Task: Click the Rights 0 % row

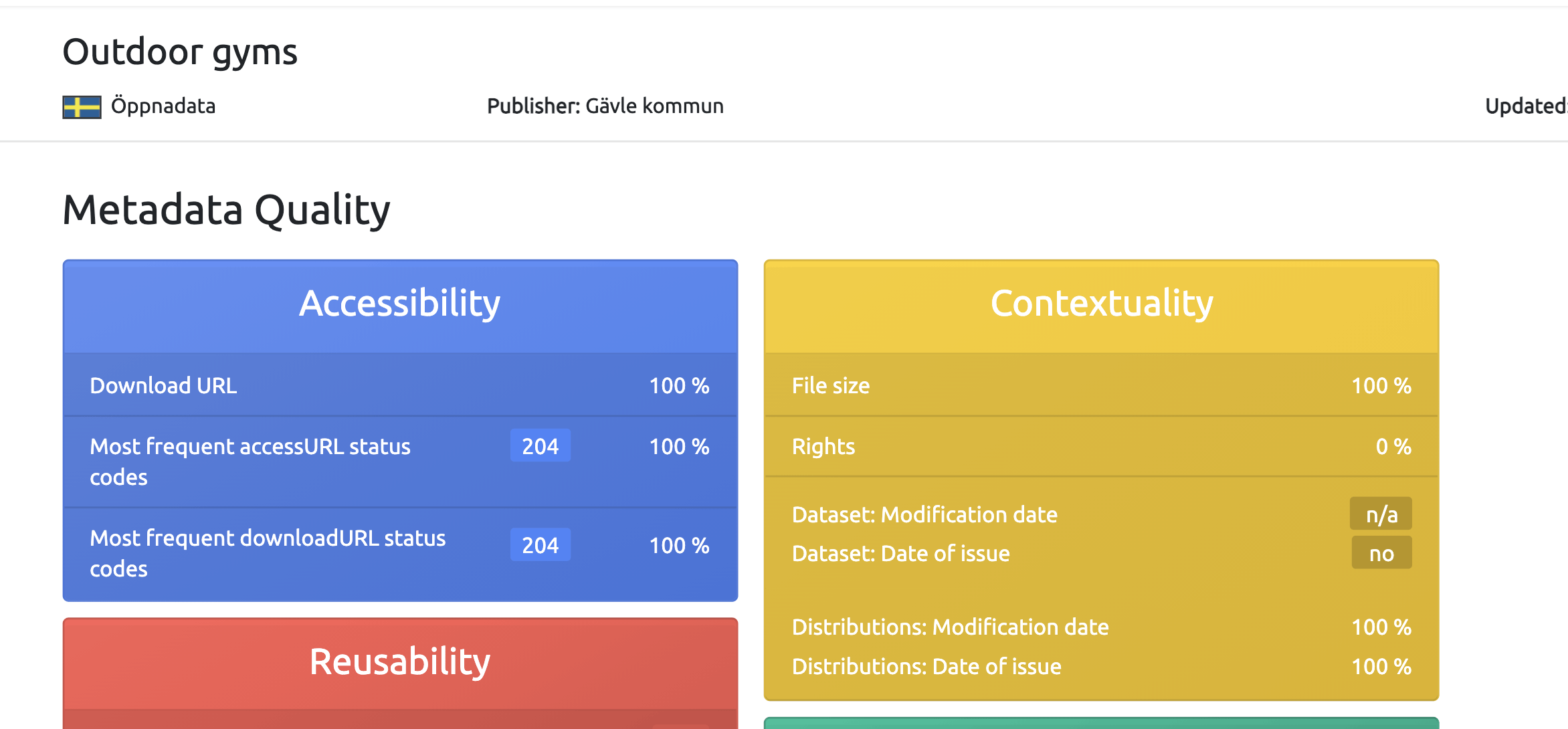Action: (x=1101, y=446)
